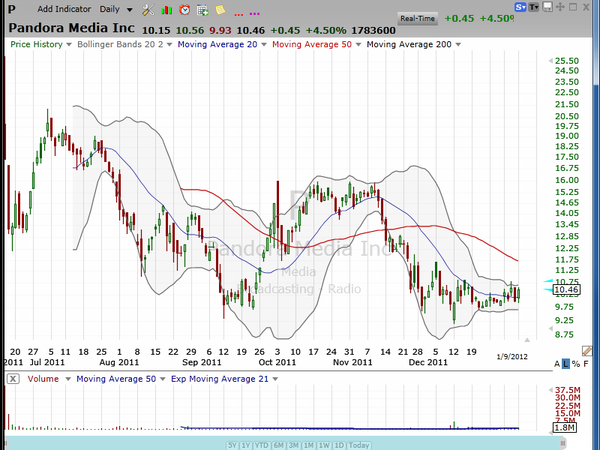The image size is (600, 450).
Task: Expand the Moving Average 200 dropdown
Action: coord(458,45)
